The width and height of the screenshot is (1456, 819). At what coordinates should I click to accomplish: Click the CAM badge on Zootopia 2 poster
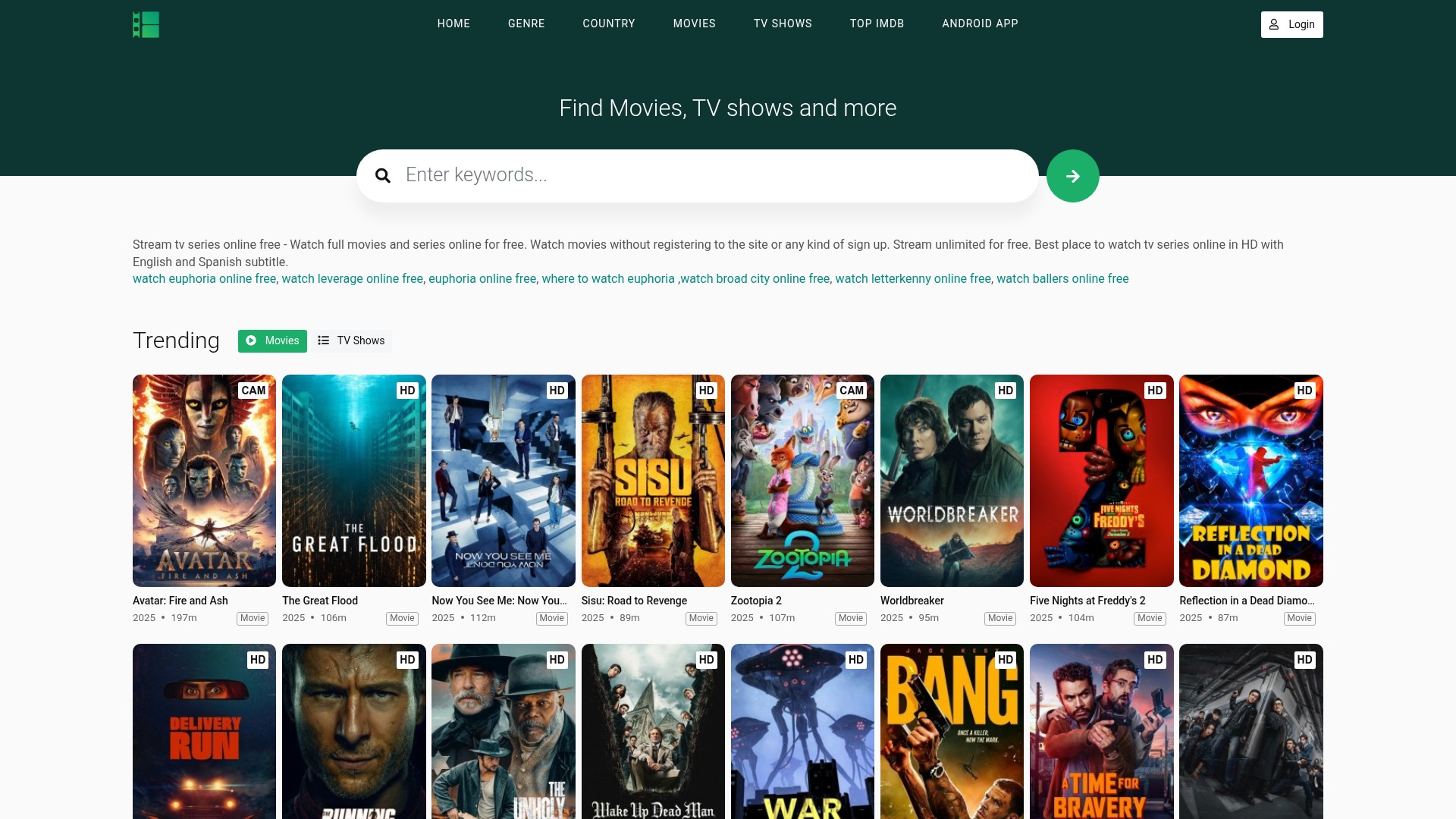[852, 391]
